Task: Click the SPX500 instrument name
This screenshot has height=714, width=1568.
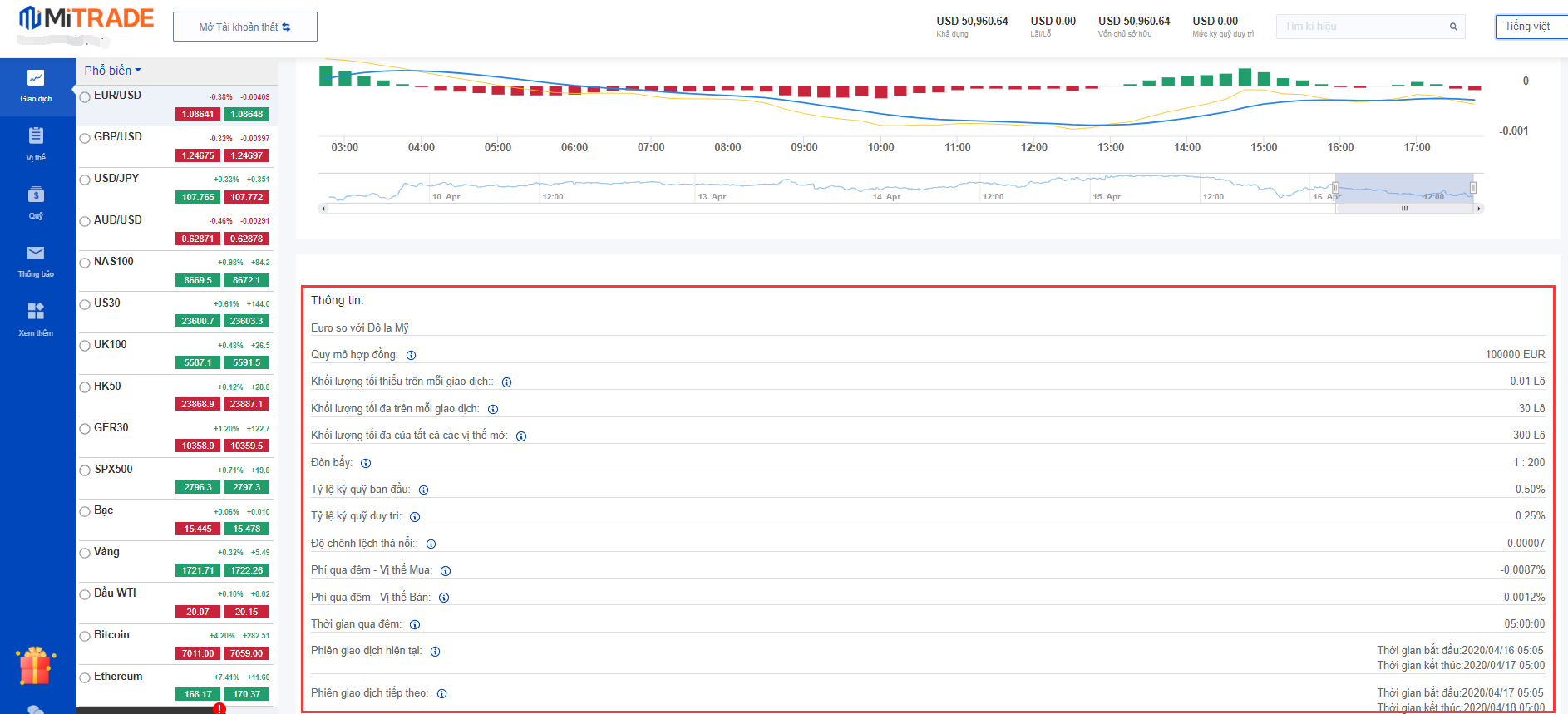Action: coord(113,469)
